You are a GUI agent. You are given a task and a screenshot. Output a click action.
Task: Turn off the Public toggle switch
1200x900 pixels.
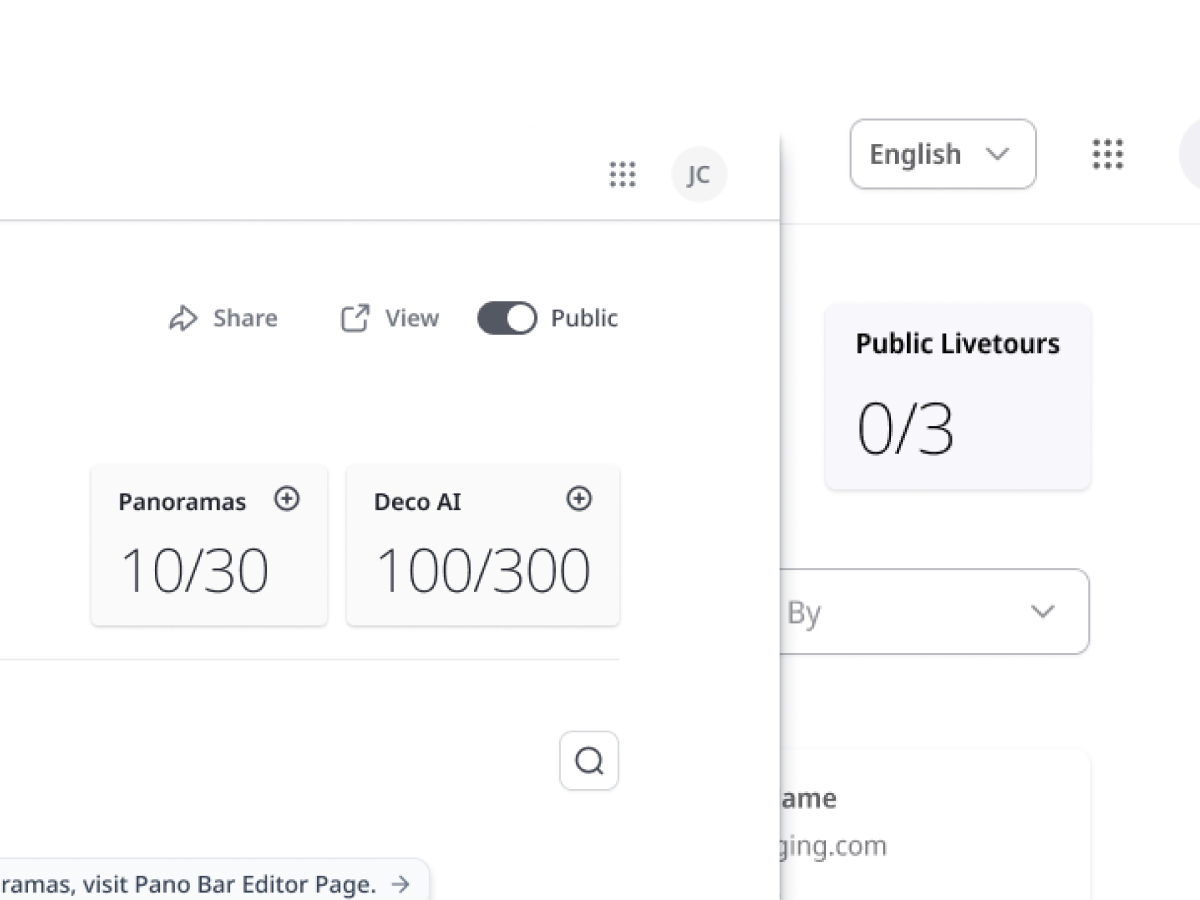[507, 318]
